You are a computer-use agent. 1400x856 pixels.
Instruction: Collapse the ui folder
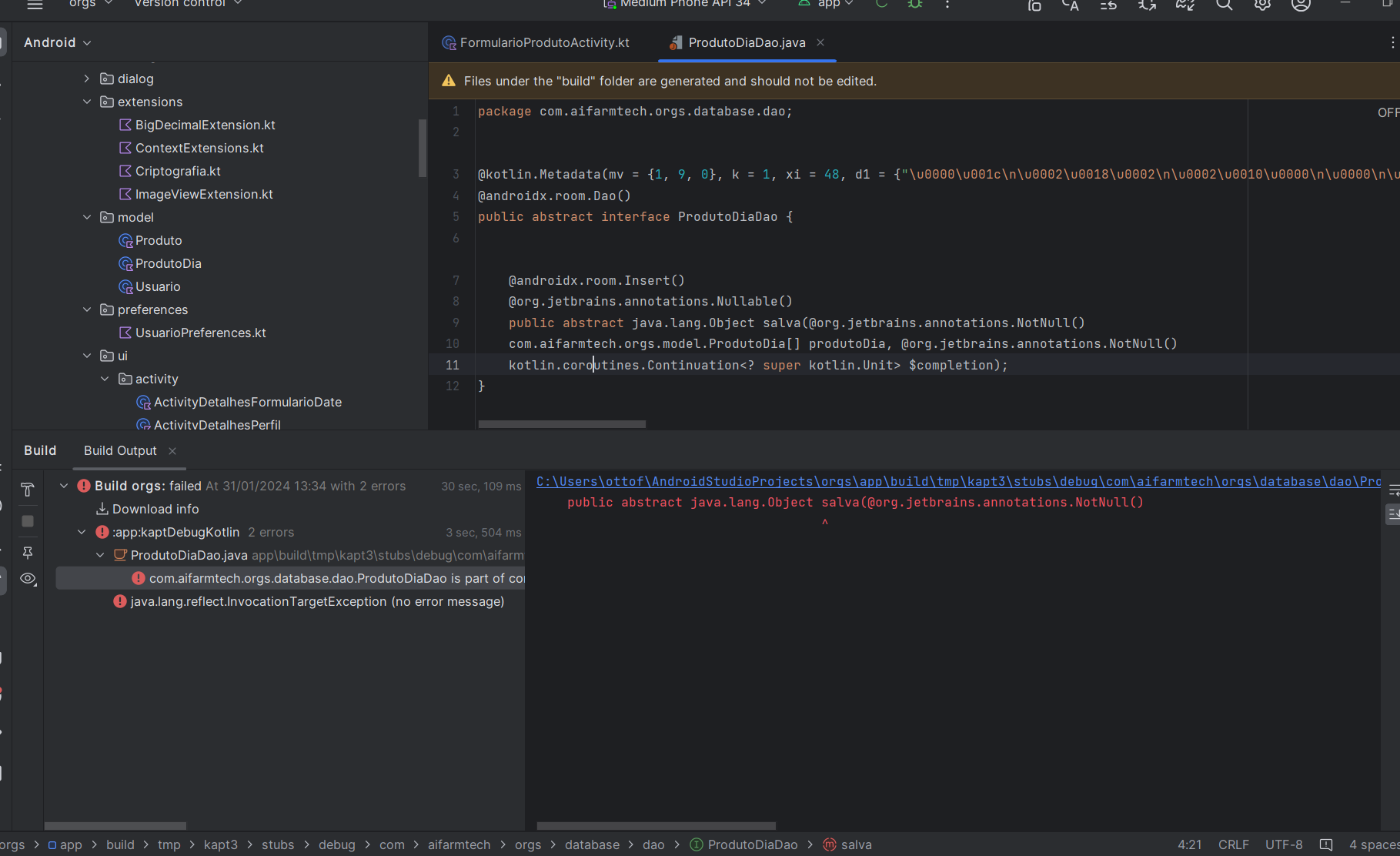coord(87,356)
